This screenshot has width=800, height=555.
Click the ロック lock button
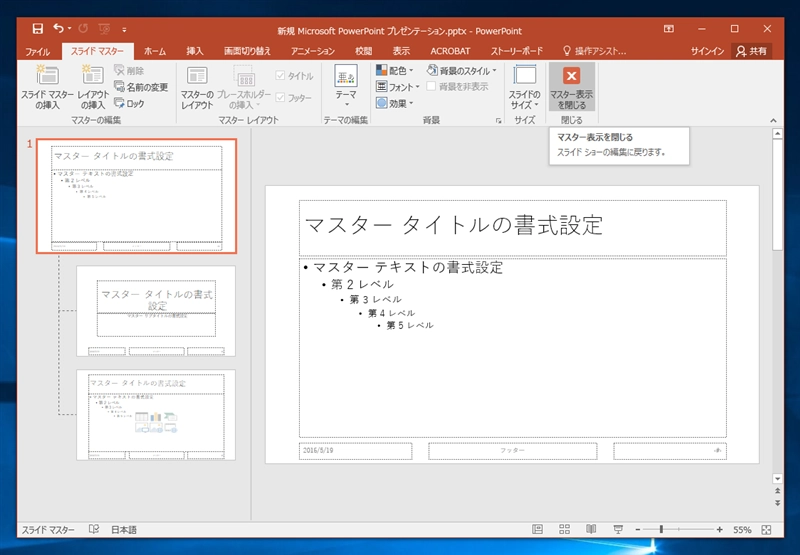(129, 103)
